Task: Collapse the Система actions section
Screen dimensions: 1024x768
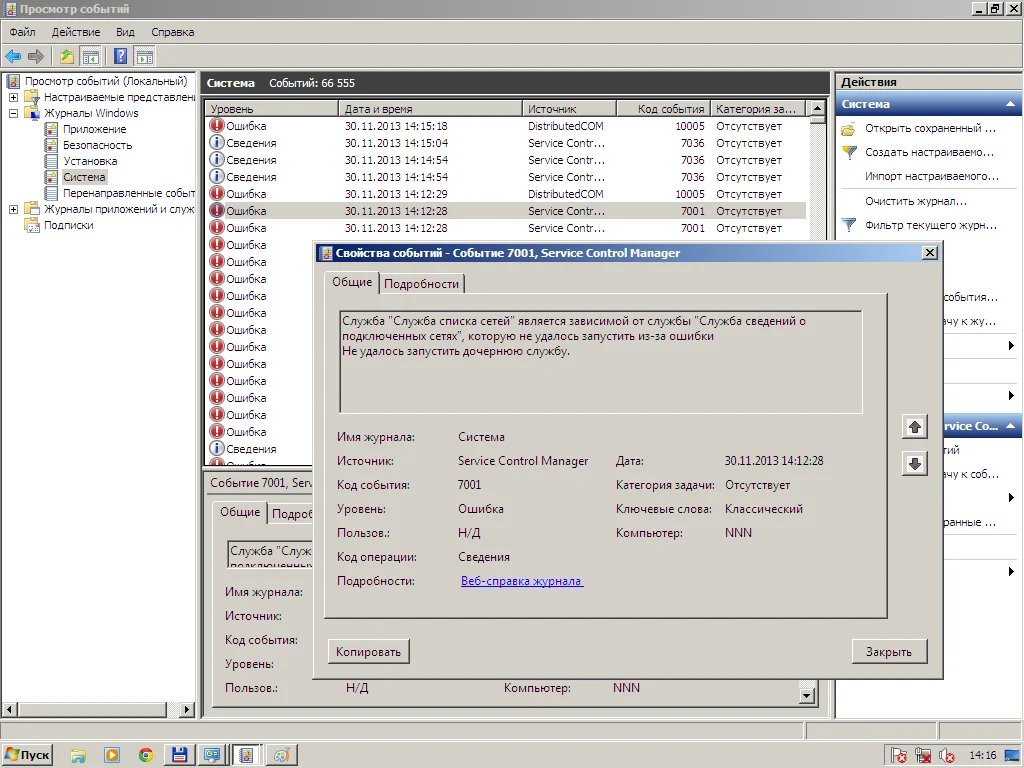Action: click(x=1011, y=104)
